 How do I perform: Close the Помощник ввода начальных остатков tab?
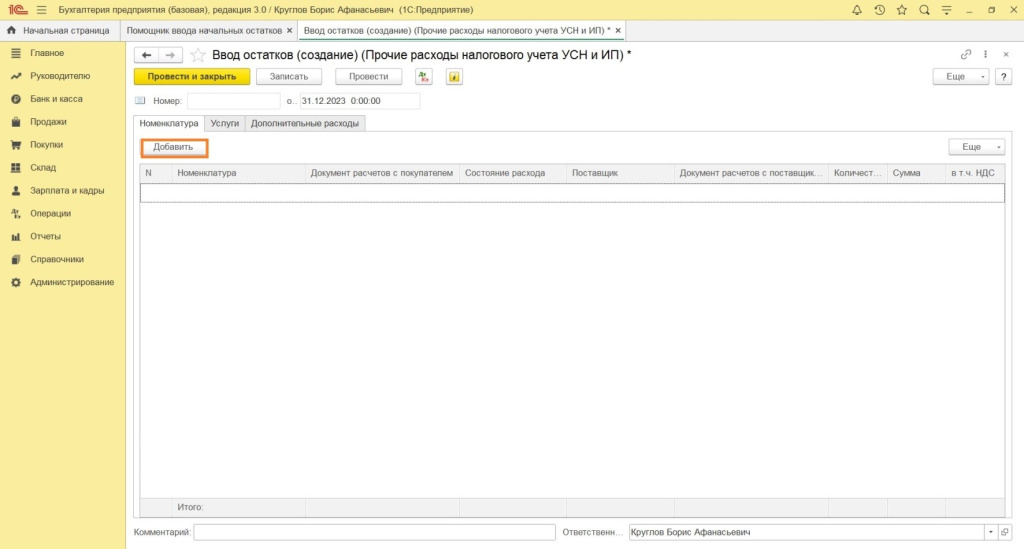[290, 31]
